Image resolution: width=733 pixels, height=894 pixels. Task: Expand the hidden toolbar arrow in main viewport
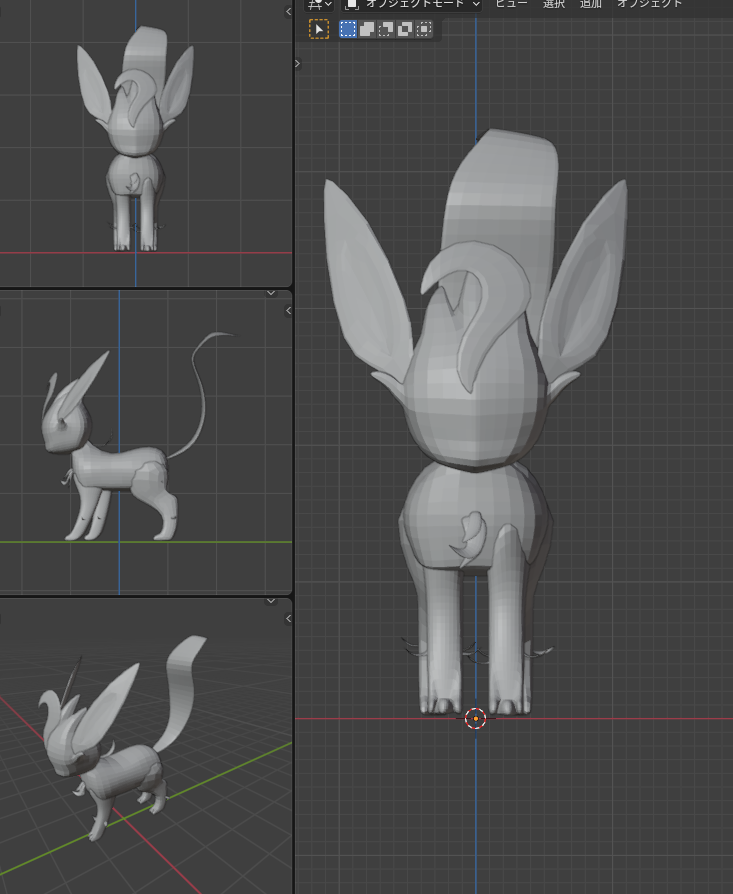point(297,63)
